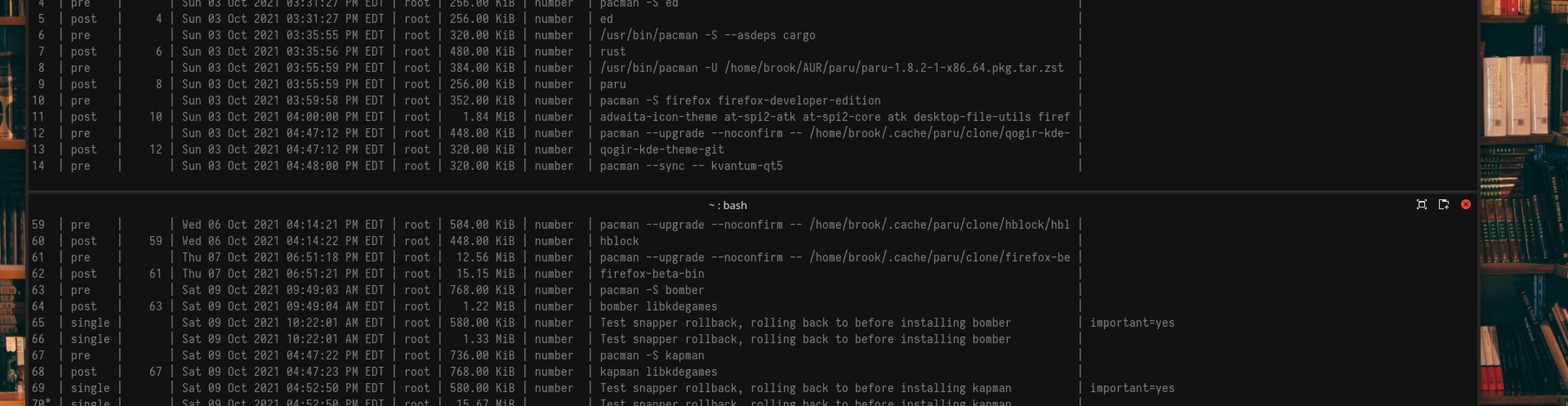Click the paru-1.8.2 package path in row 8
The width and height of the screenshot is (1568, 406).
click(x=893, y=67)
